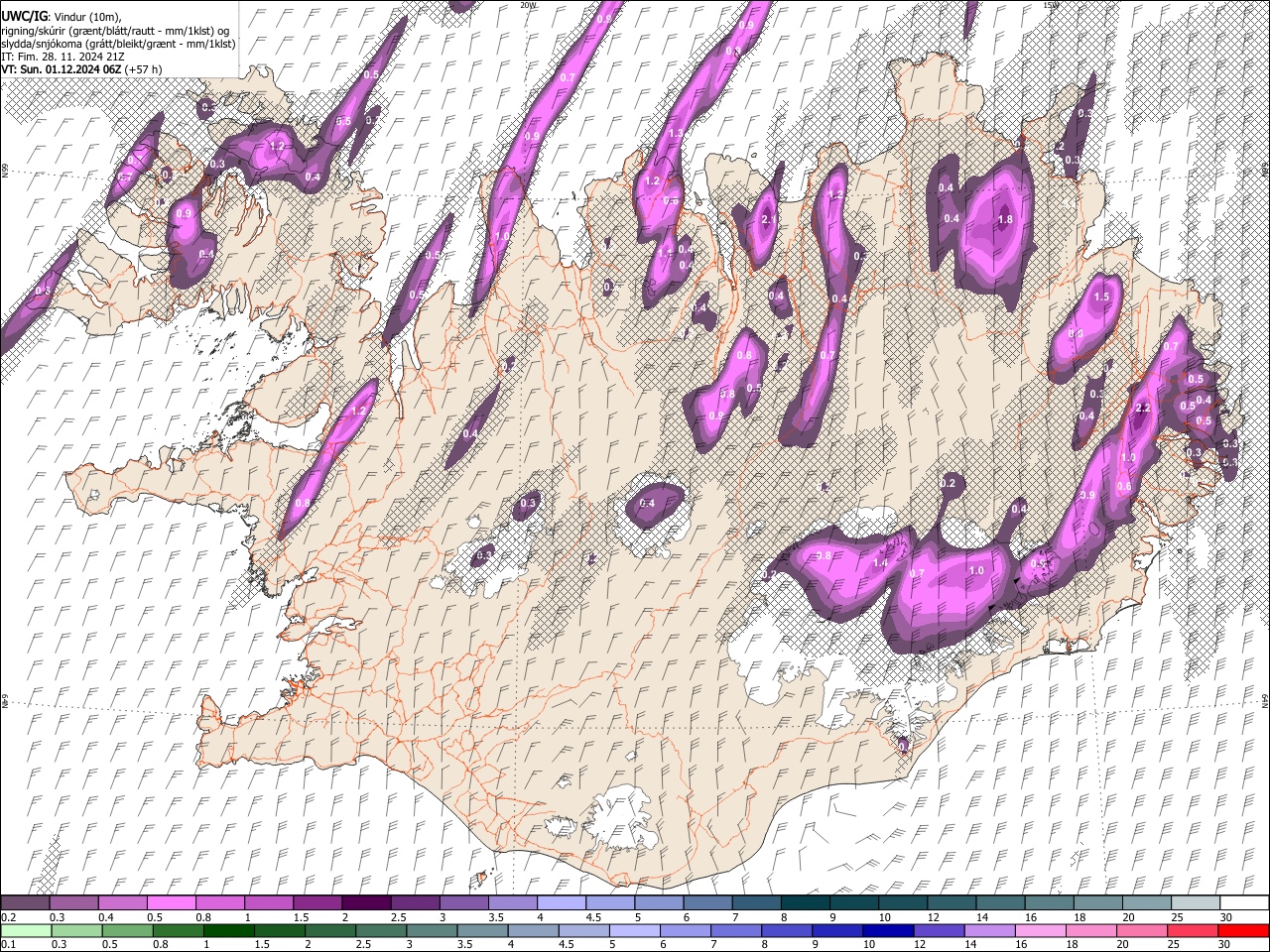This screenshot has width=1270, height=952.
Task: Click the 'VT: Sun. 01.12.2024 06Z' valid time
Action: tap(62, 69)
